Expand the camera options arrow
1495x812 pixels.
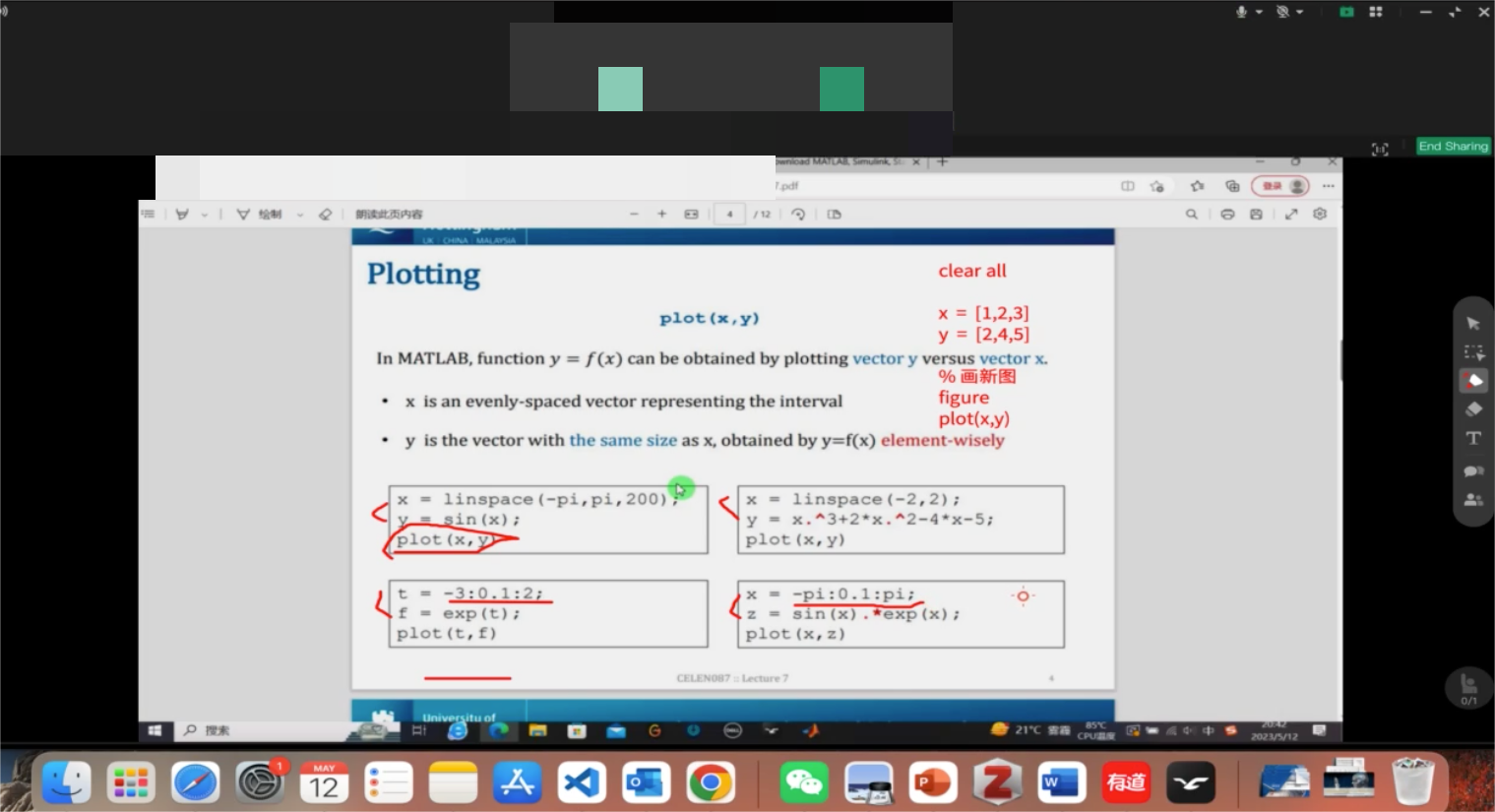pyautogui.click(x=1300, y=12)
